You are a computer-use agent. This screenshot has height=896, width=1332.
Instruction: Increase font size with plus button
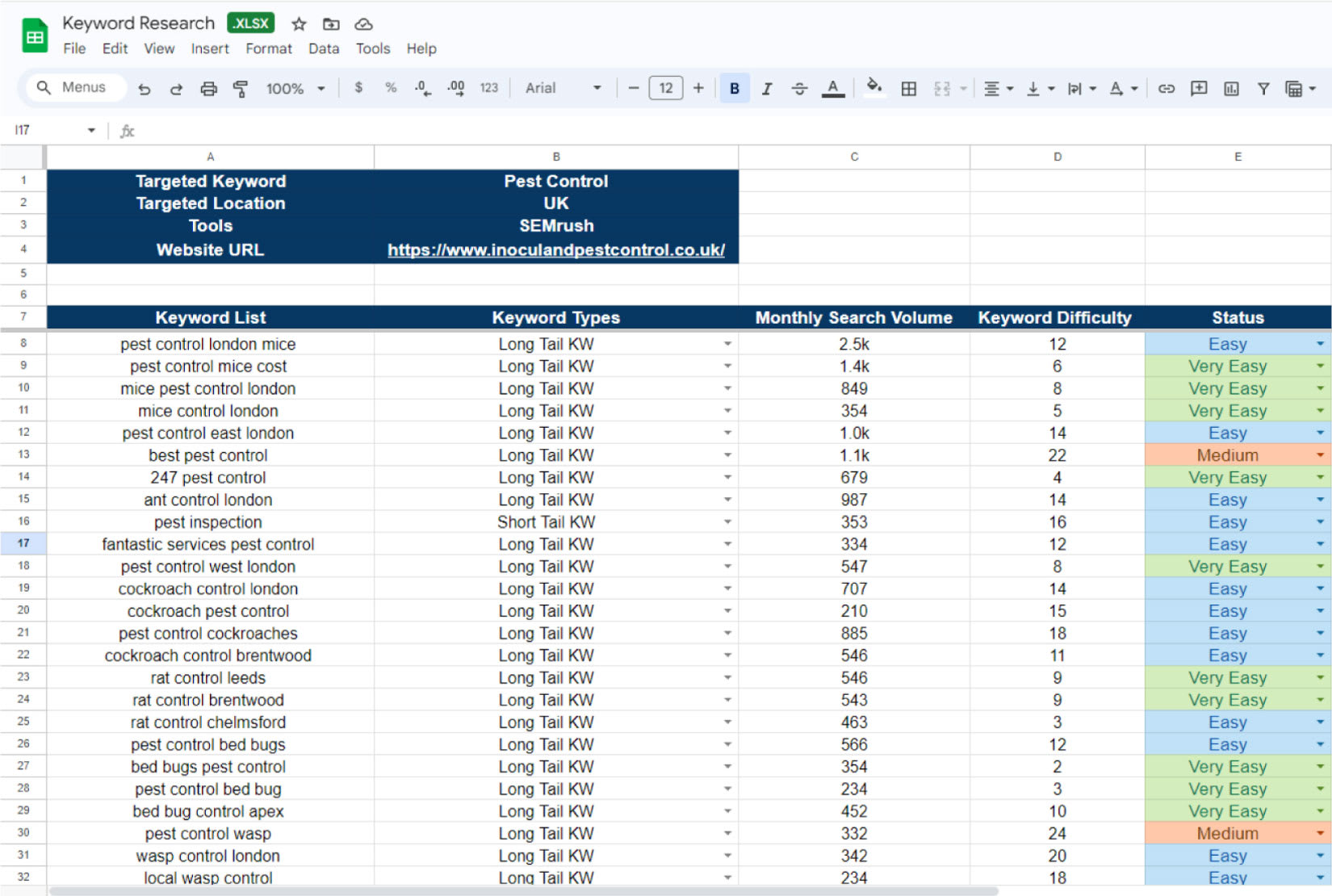click(698, 88)
